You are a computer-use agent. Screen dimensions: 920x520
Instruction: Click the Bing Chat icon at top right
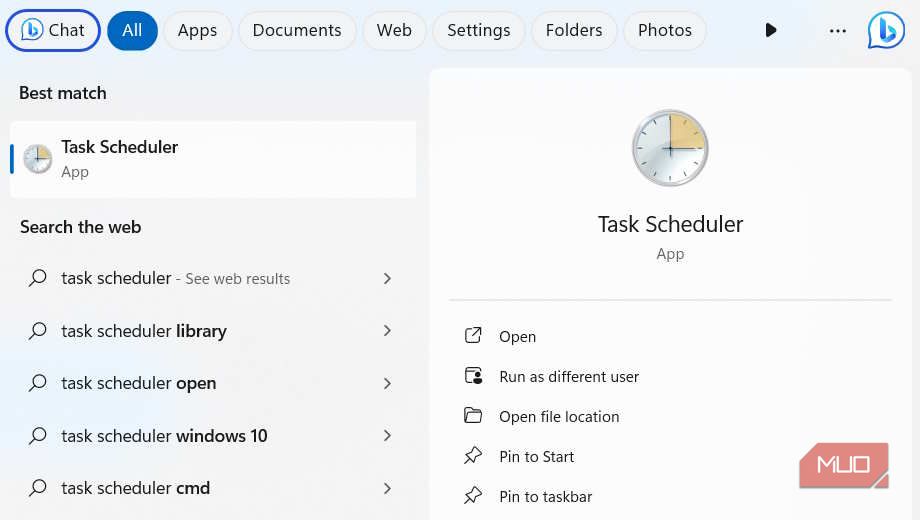point(886,30)
